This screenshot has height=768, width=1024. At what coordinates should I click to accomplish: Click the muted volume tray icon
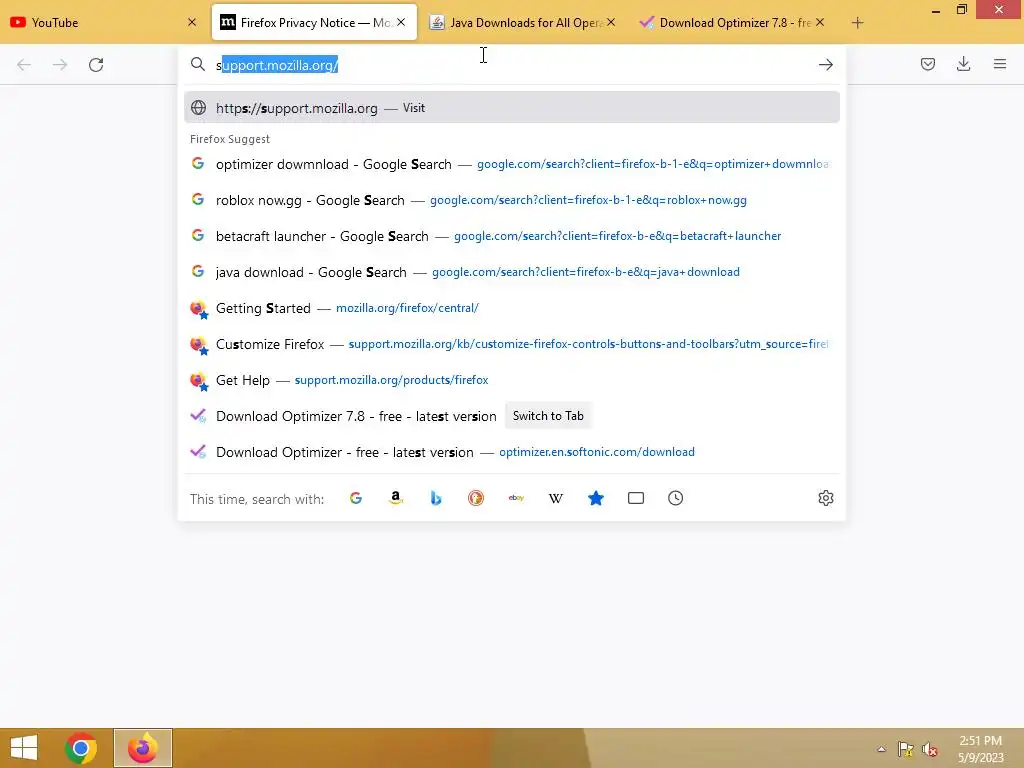pos(930,749)
